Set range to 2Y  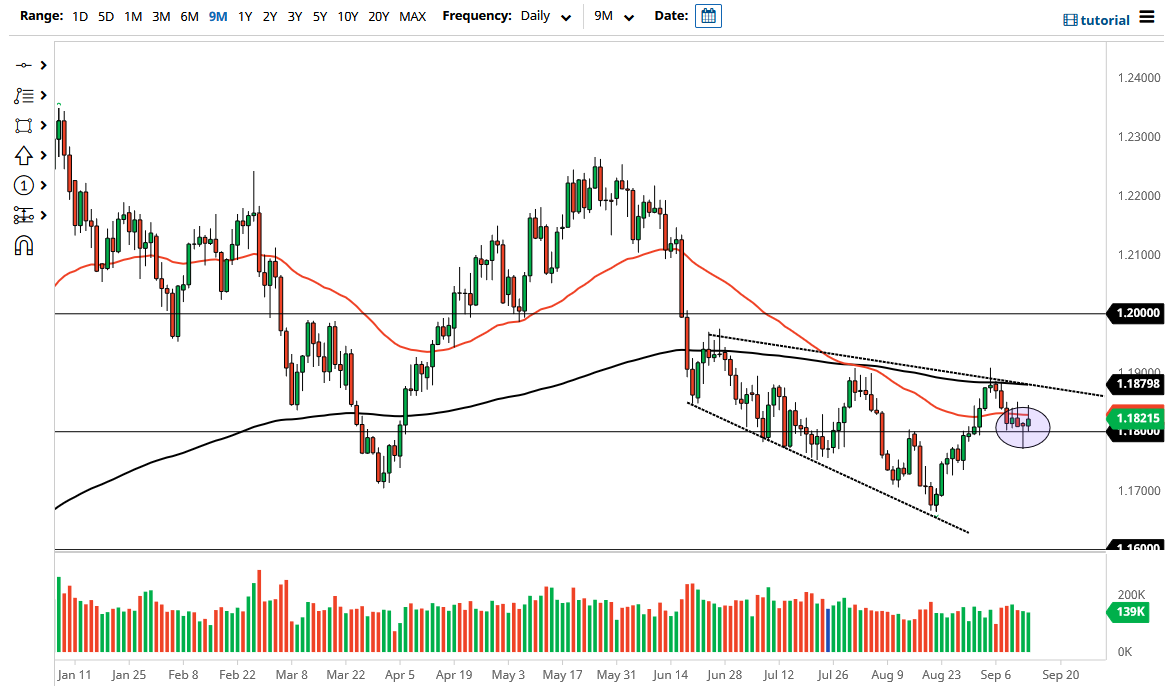270,16
